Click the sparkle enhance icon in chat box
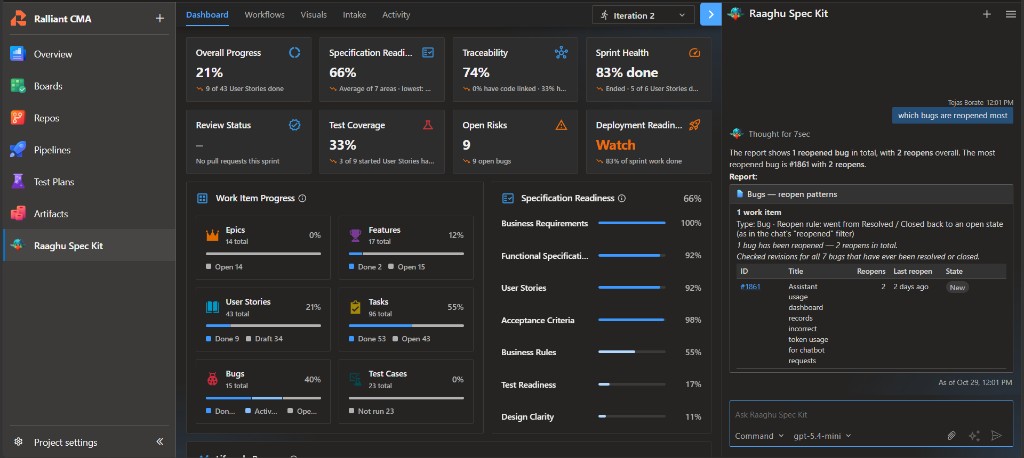 pos(974,436)
